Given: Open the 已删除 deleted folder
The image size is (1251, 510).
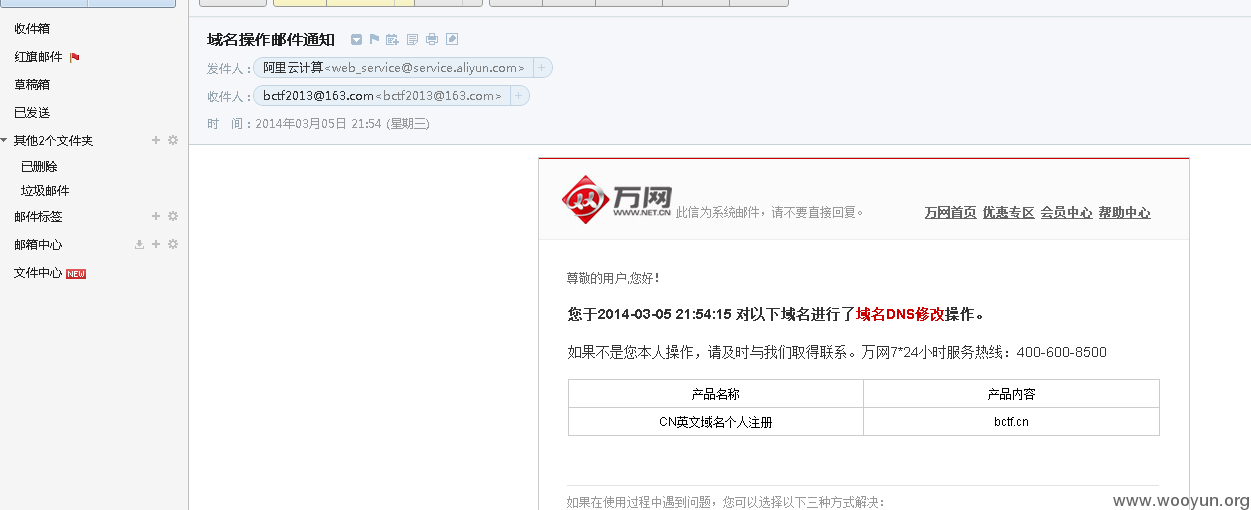Looking at the screenshot, I should point(39,167).
